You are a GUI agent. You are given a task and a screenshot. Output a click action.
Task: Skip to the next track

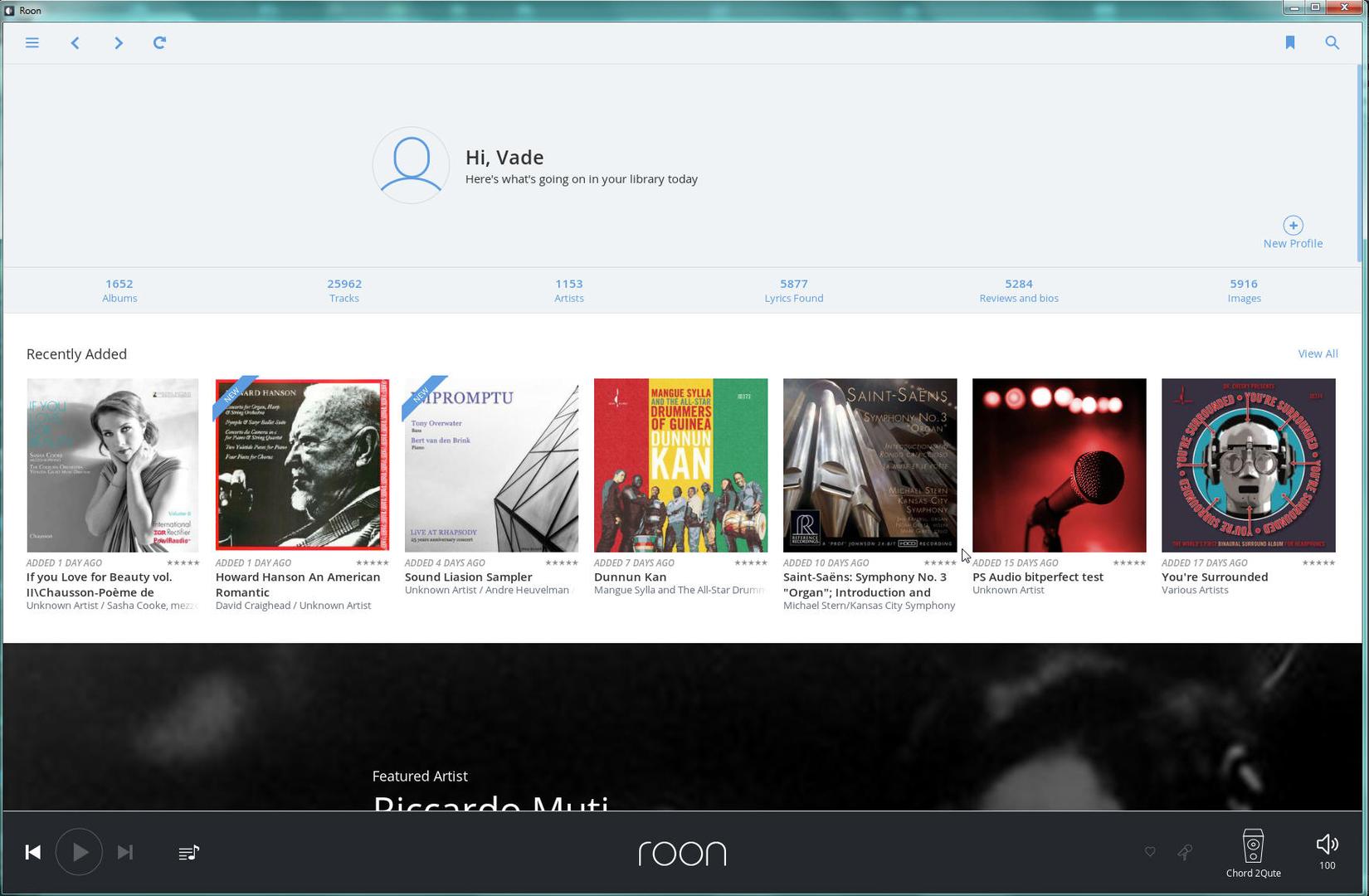point(124,852)
